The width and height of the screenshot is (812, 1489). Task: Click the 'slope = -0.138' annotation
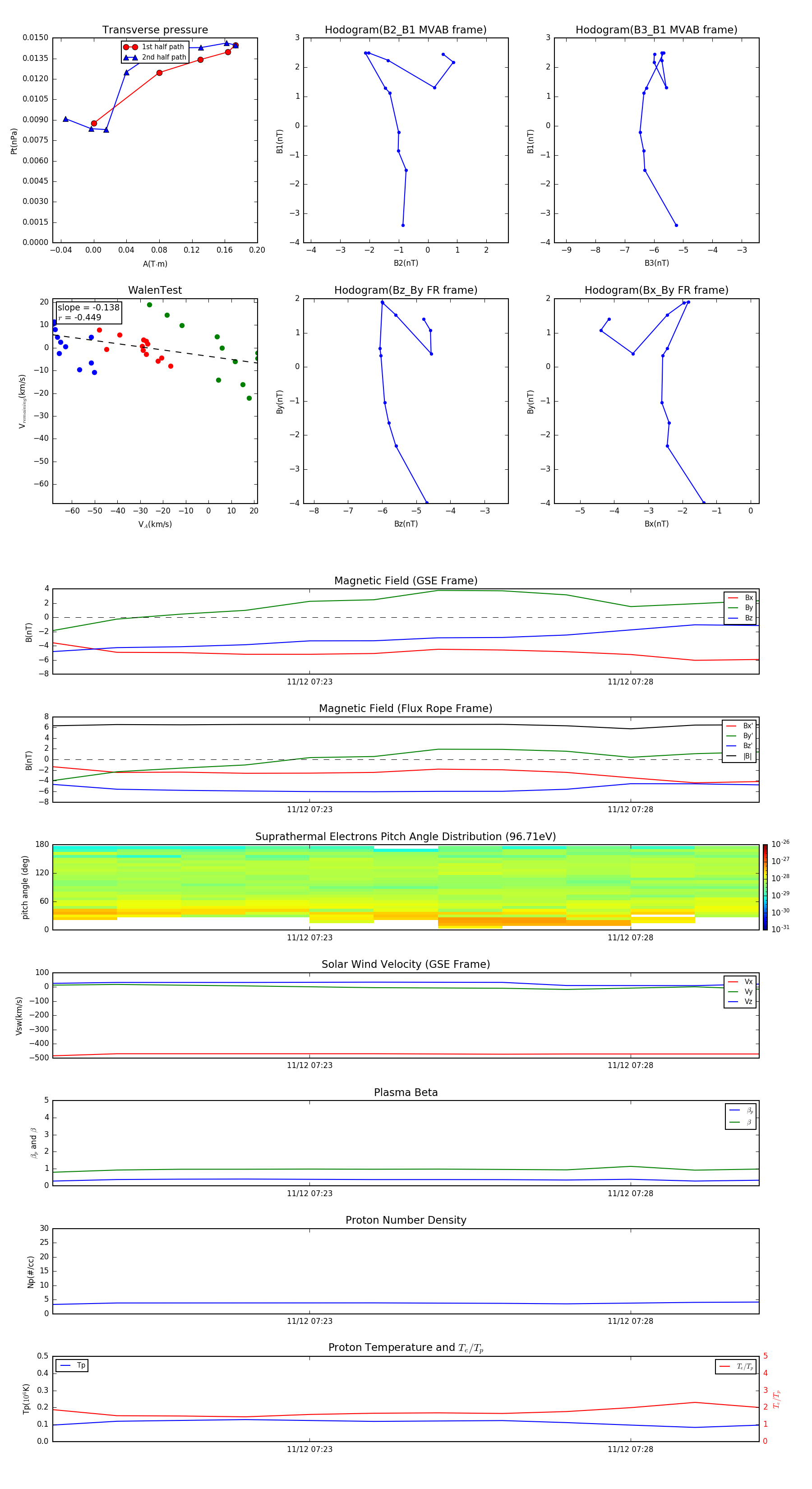[x=88, y=308]
